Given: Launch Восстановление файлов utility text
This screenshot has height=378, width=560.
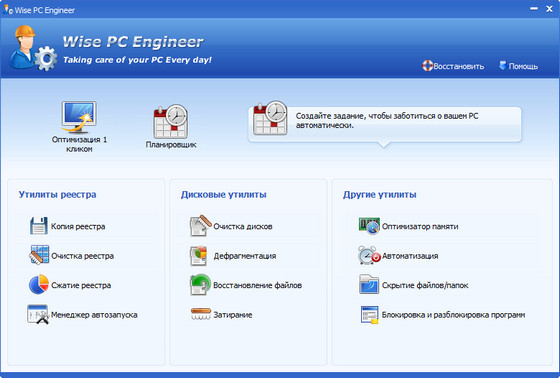Looking at the screenshot, I should click(258, 285).
